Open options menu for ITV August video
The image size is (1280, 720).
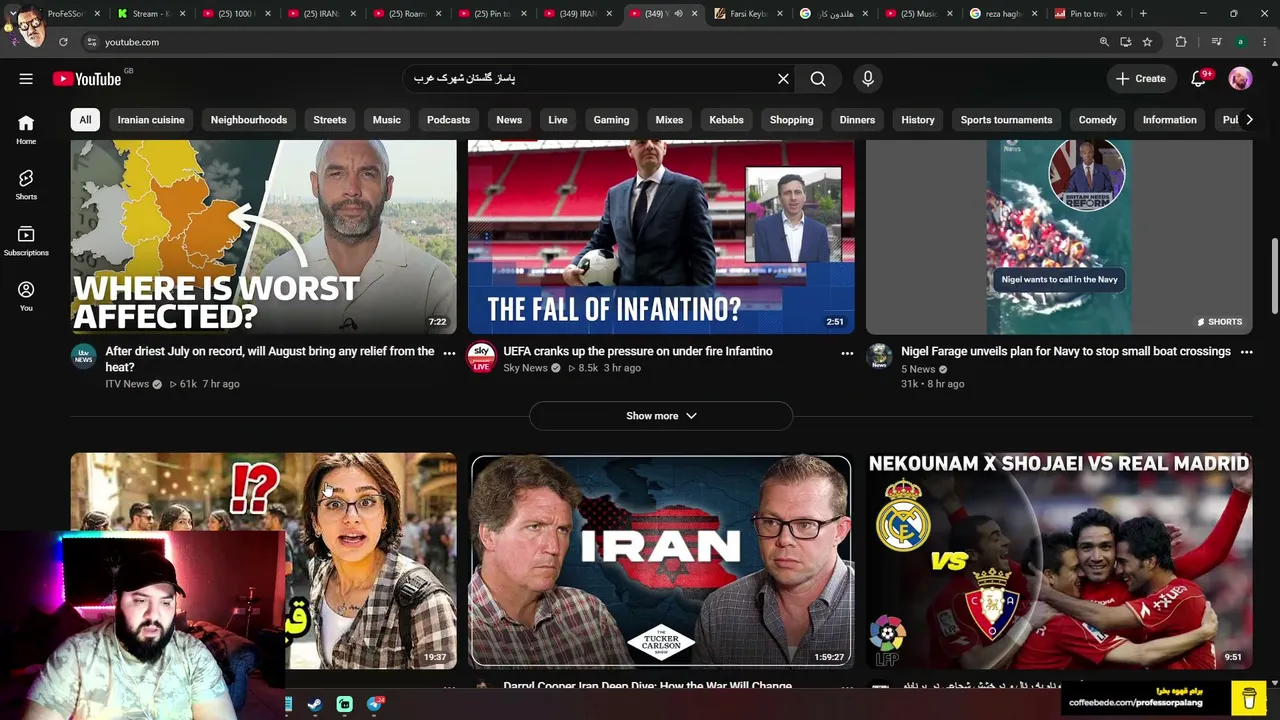pos(449,353)
